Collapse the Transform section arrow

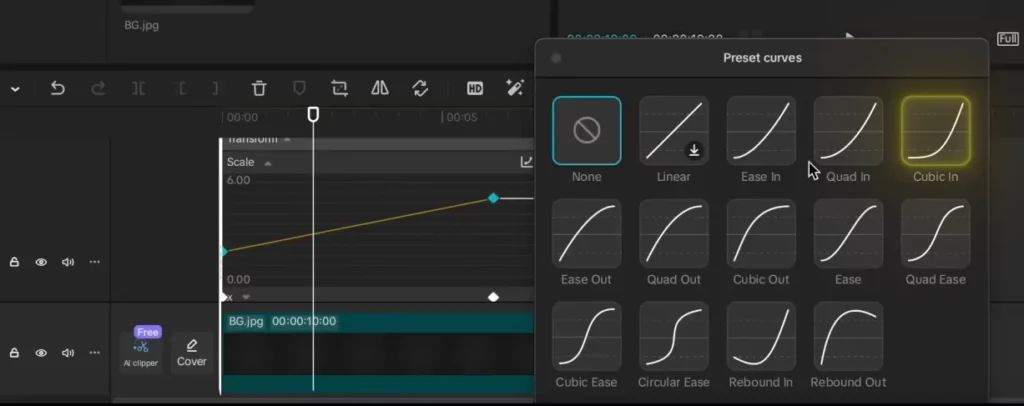pos(287,140)
